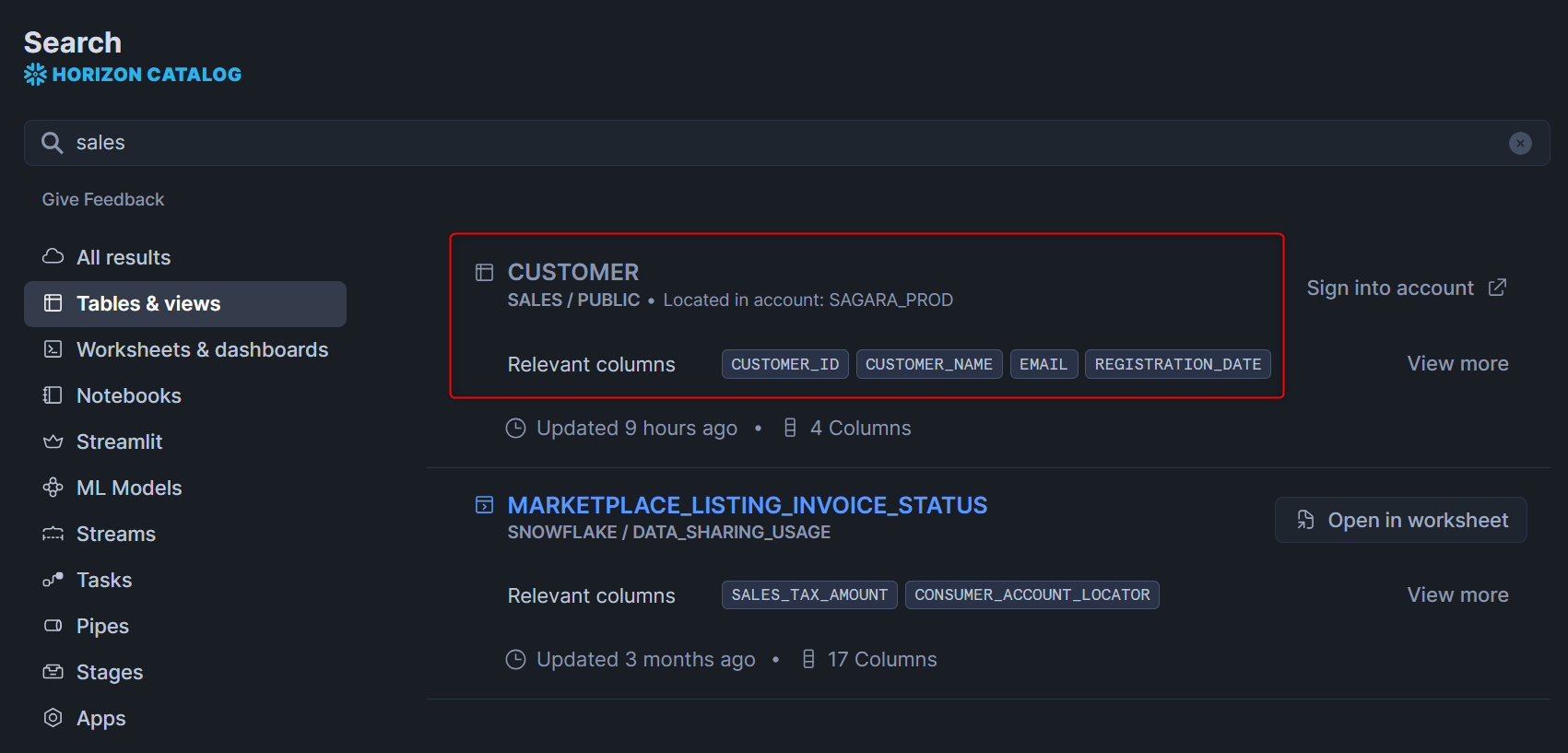Switch to Worksheets & dashboards filter
This screenshot has height=753, width=1568.
202,349
